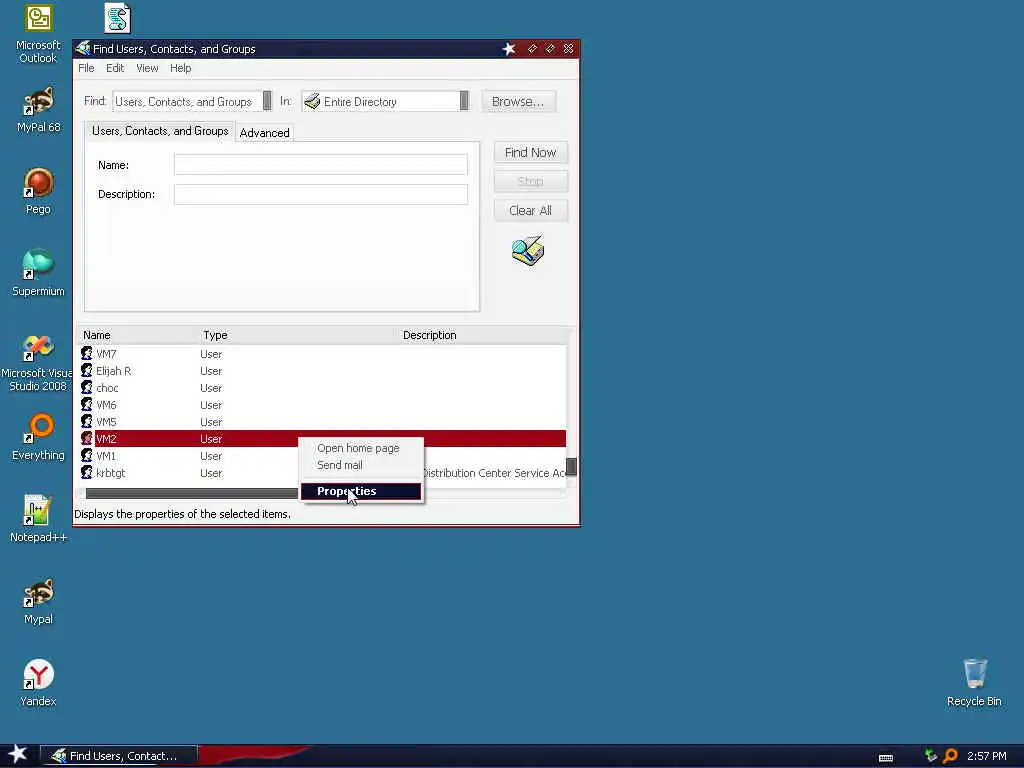The image size is (1024, 768).
Task: Open the Edit menu
Action: click(115, 68)
